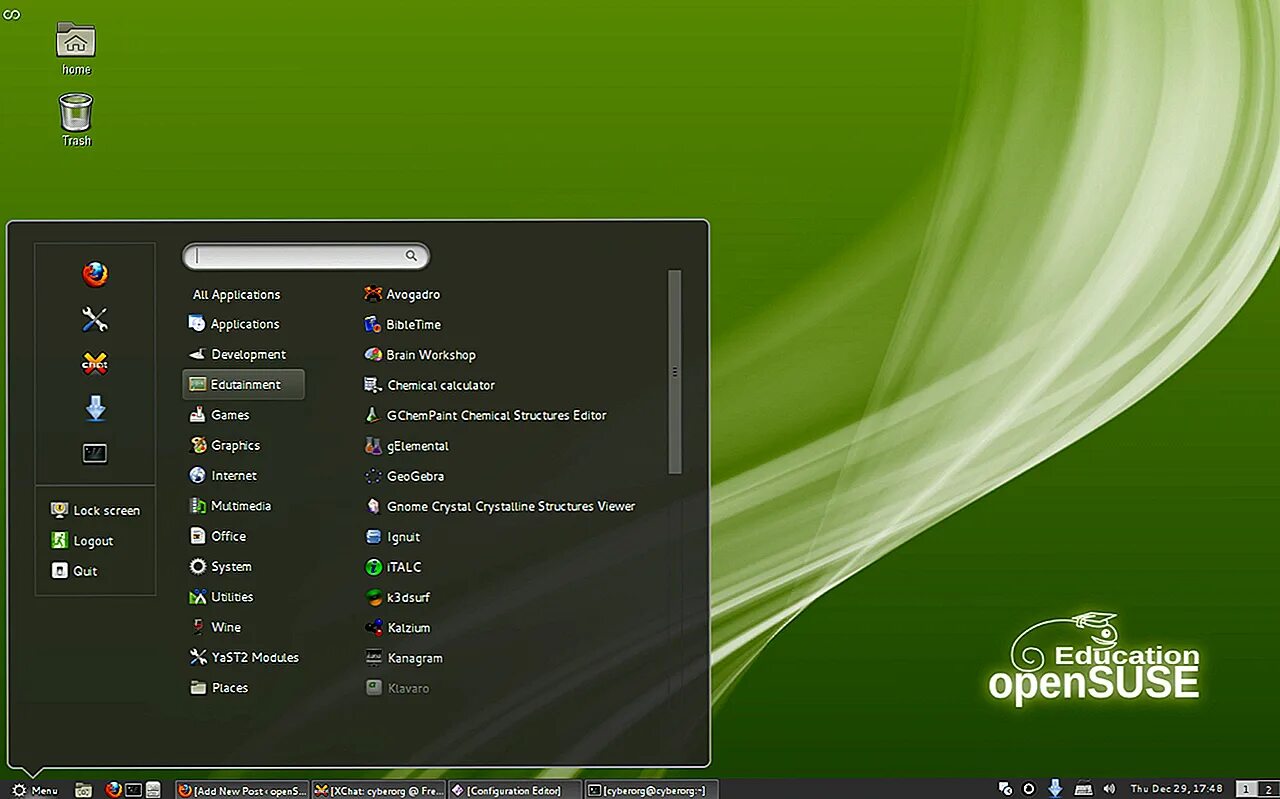
Task: Switch to Add New Post Firefox window
Action: (x=241, y=790)
